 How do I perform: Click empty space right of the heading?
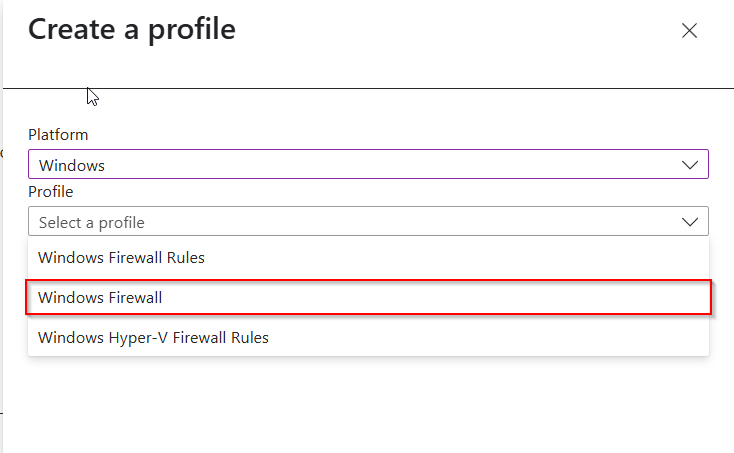(450, 31)
